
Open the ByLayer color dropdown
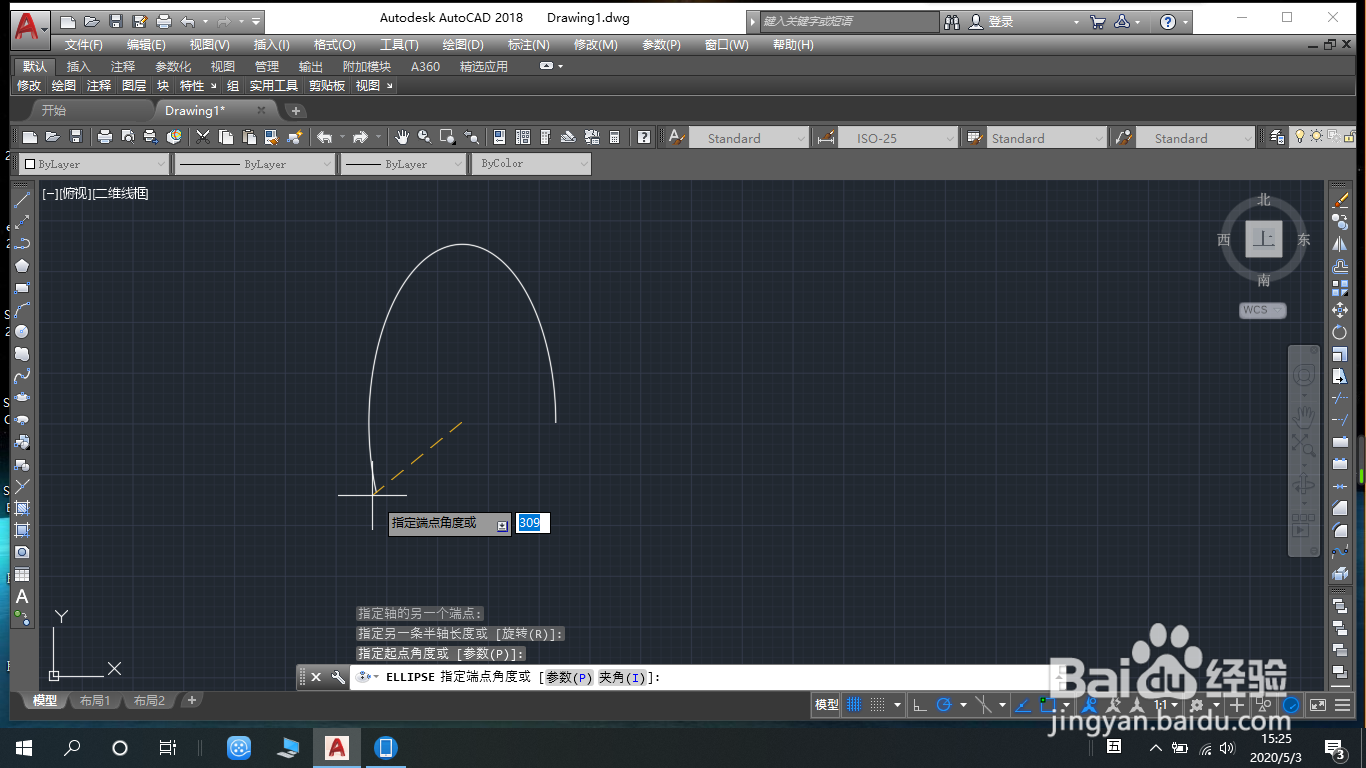[95, 164]
